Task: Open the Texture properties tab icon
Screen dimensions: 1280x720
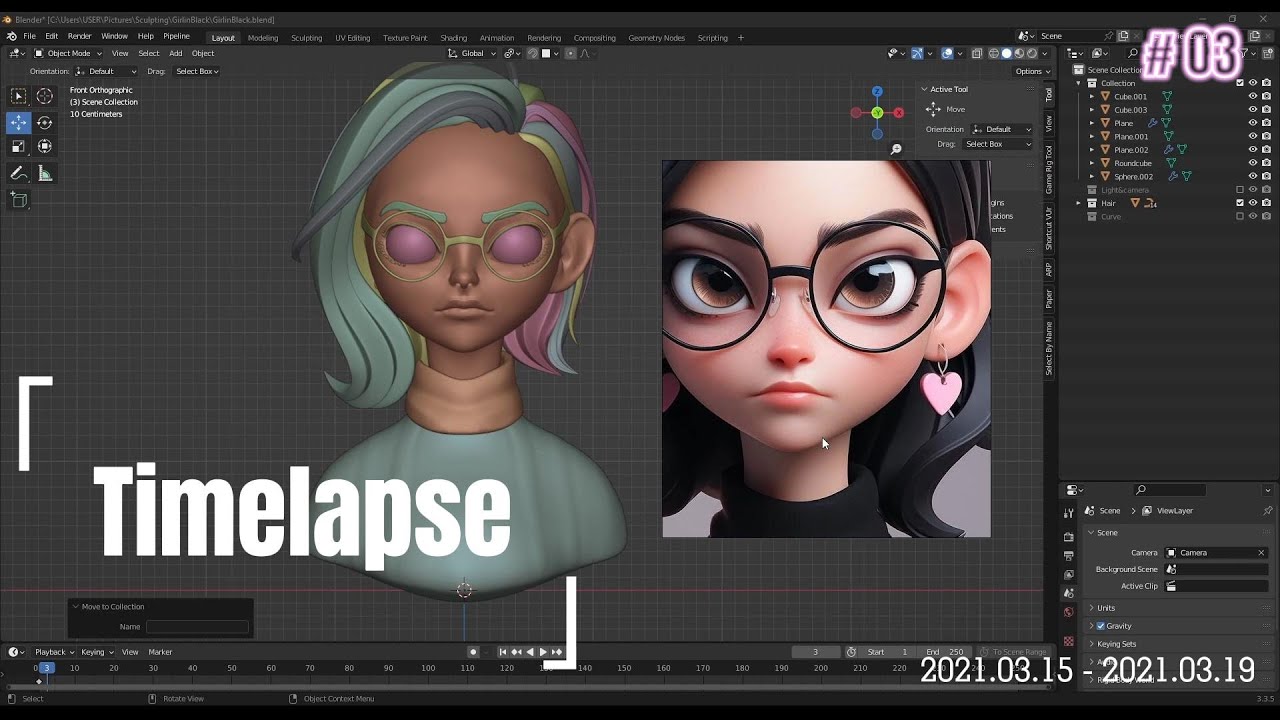Action: pos(1069,641)
